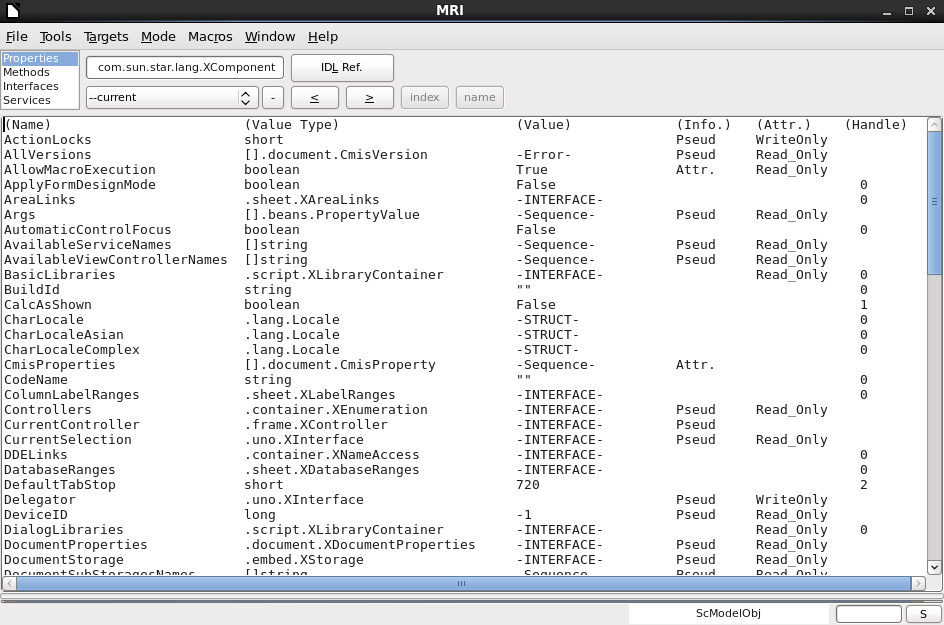Click the 720 value of DefaultTabStop

point(528,485)
